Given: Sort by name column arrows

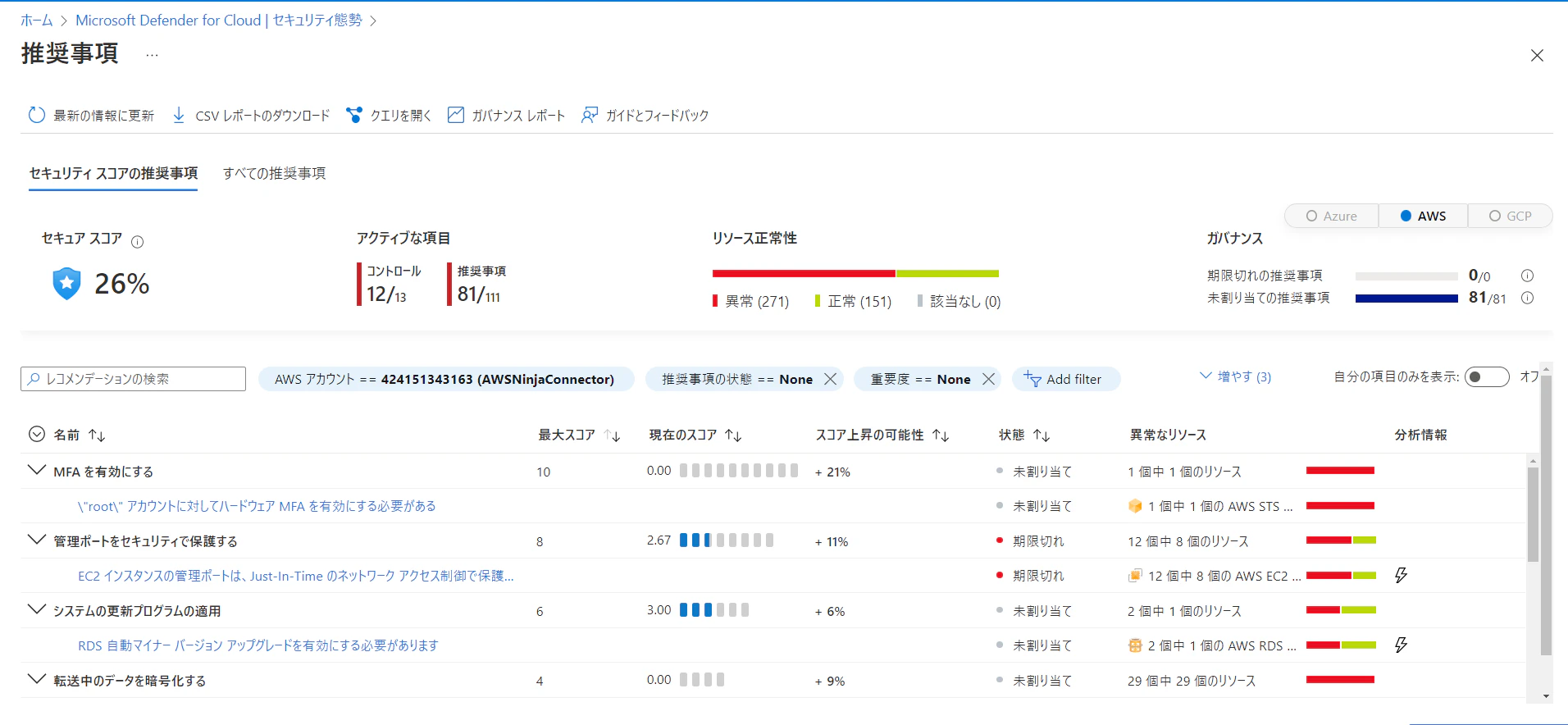Looking at the screenshot, I should 97,435.
